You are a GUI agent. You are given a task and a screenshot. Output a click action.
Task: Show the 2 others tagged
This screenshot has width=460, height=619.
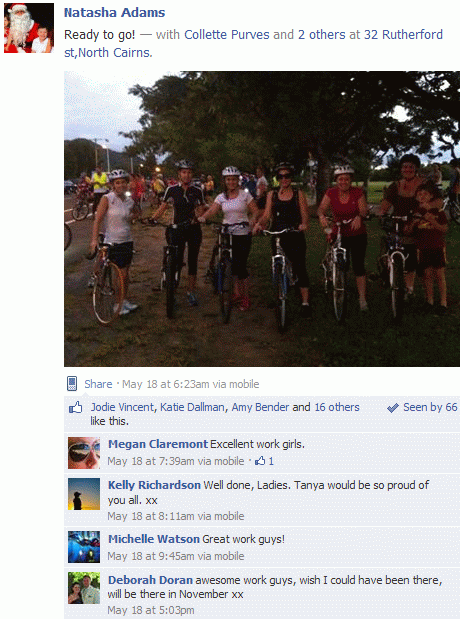pos(321,35)
